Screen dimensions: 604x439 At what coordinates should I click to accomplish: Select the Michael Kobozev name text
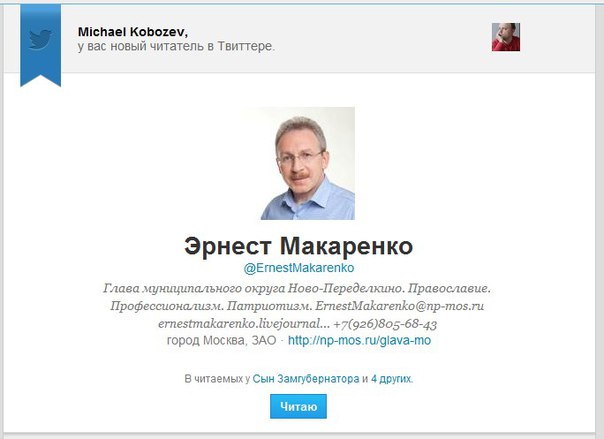point(133,32)
